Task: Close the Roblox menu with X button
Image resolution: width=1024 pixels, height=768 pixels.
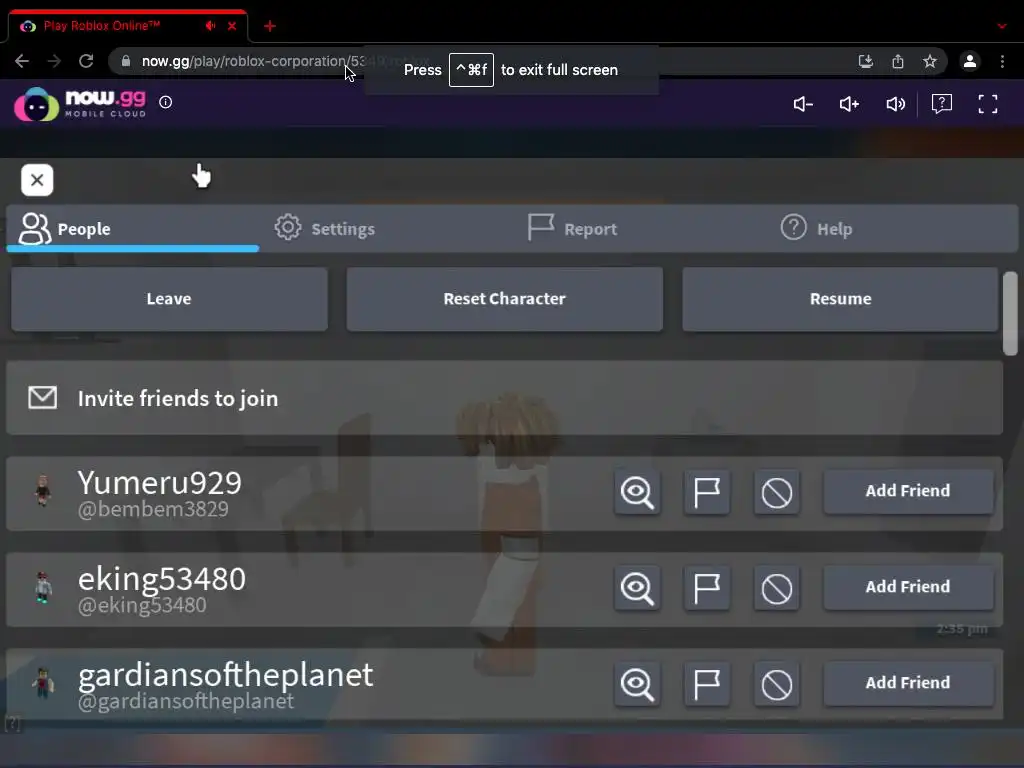Action: coord(37,180)
